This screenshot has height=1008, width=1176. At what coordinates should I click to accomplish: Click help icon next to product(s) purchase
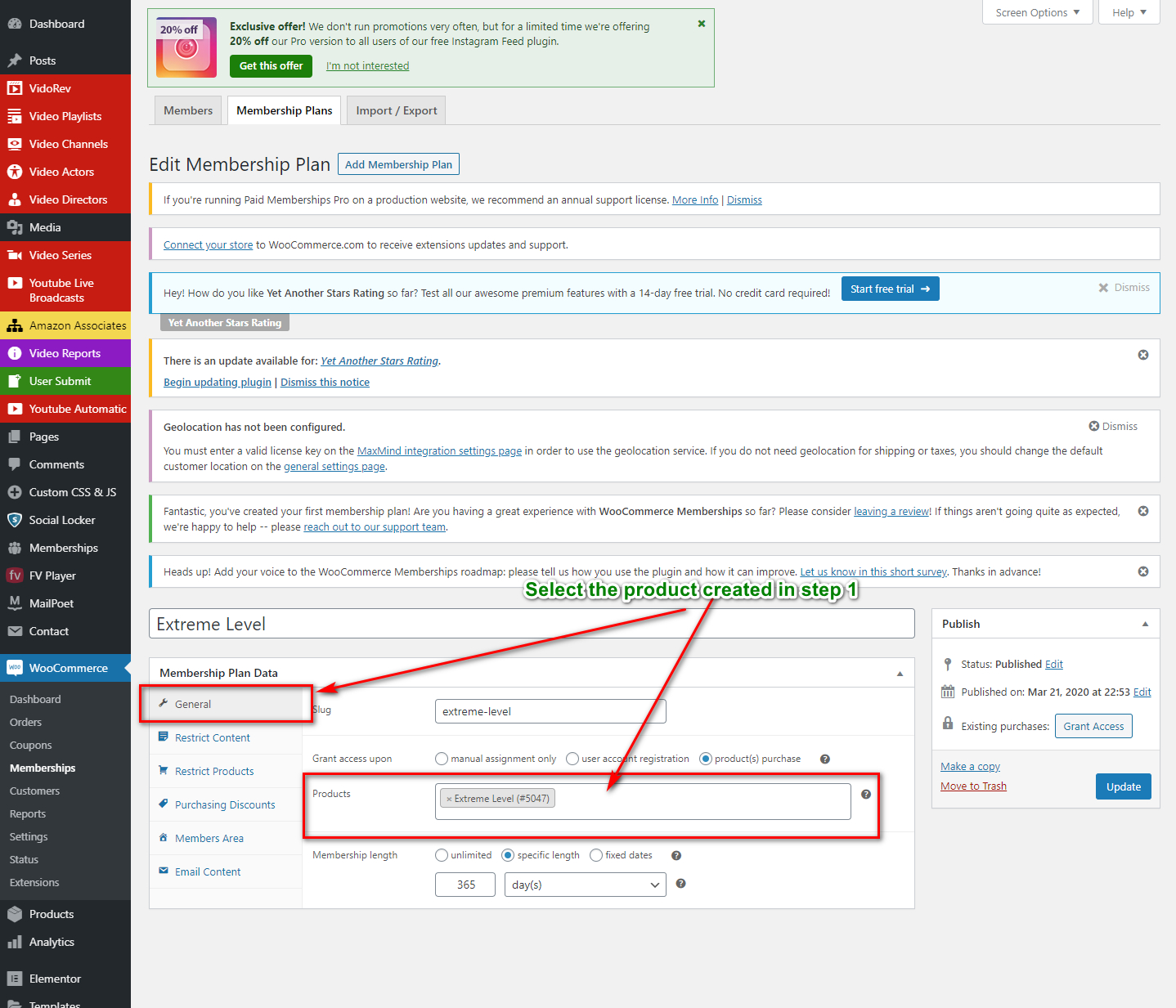coord(825,759)
